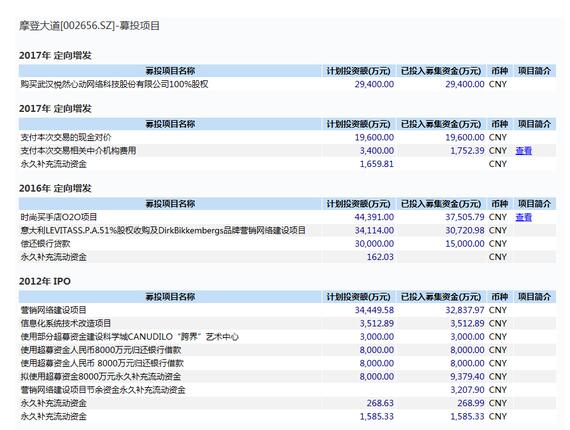
Task: Click 计划投资额(万元) header in first table
Action: pyautogui.click(x=358, y=71)
